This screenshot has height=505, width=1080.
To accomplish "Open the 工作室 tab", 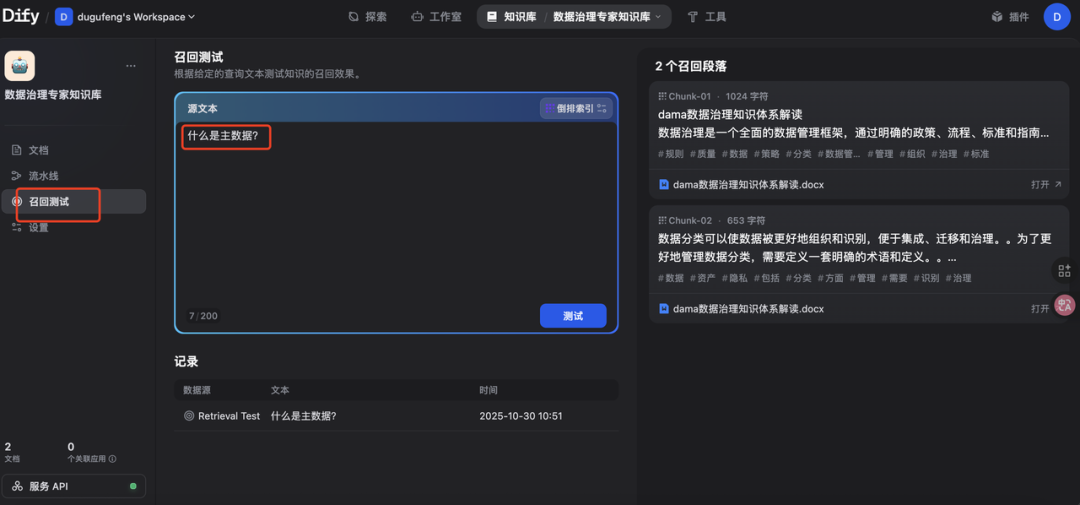I will 437,17.
